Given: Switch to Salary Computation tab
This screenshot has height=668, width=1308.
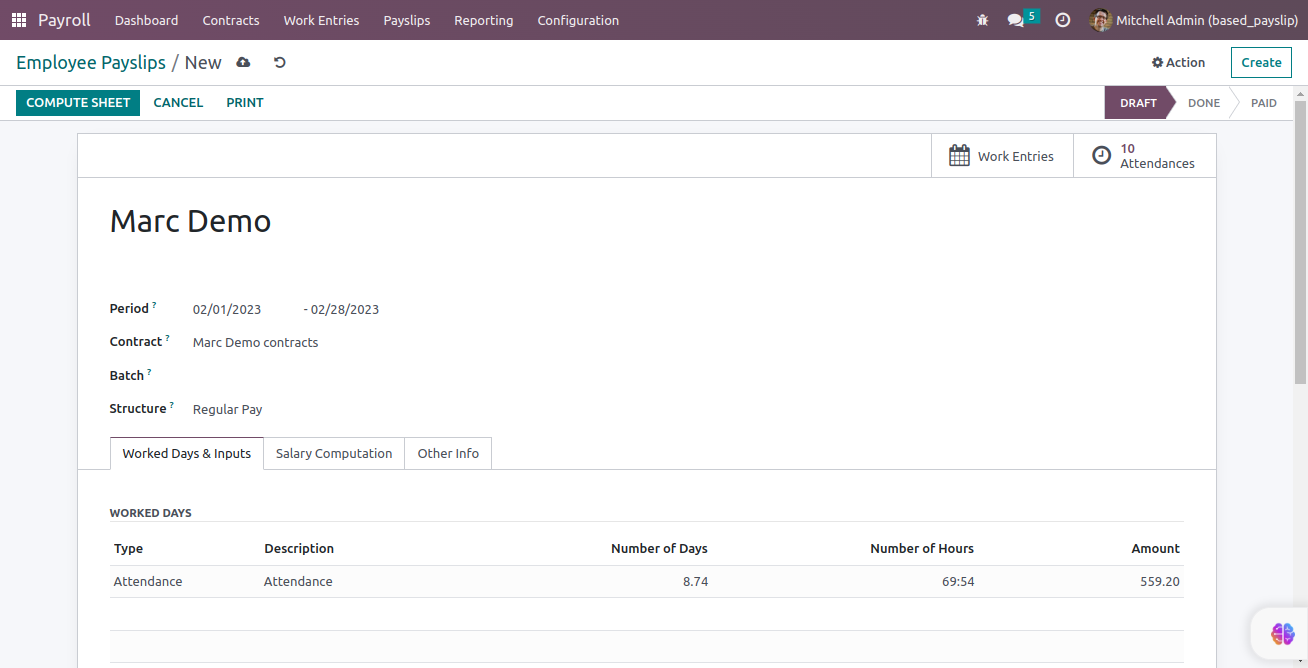Looking at the screenshot, I should 334,453.
